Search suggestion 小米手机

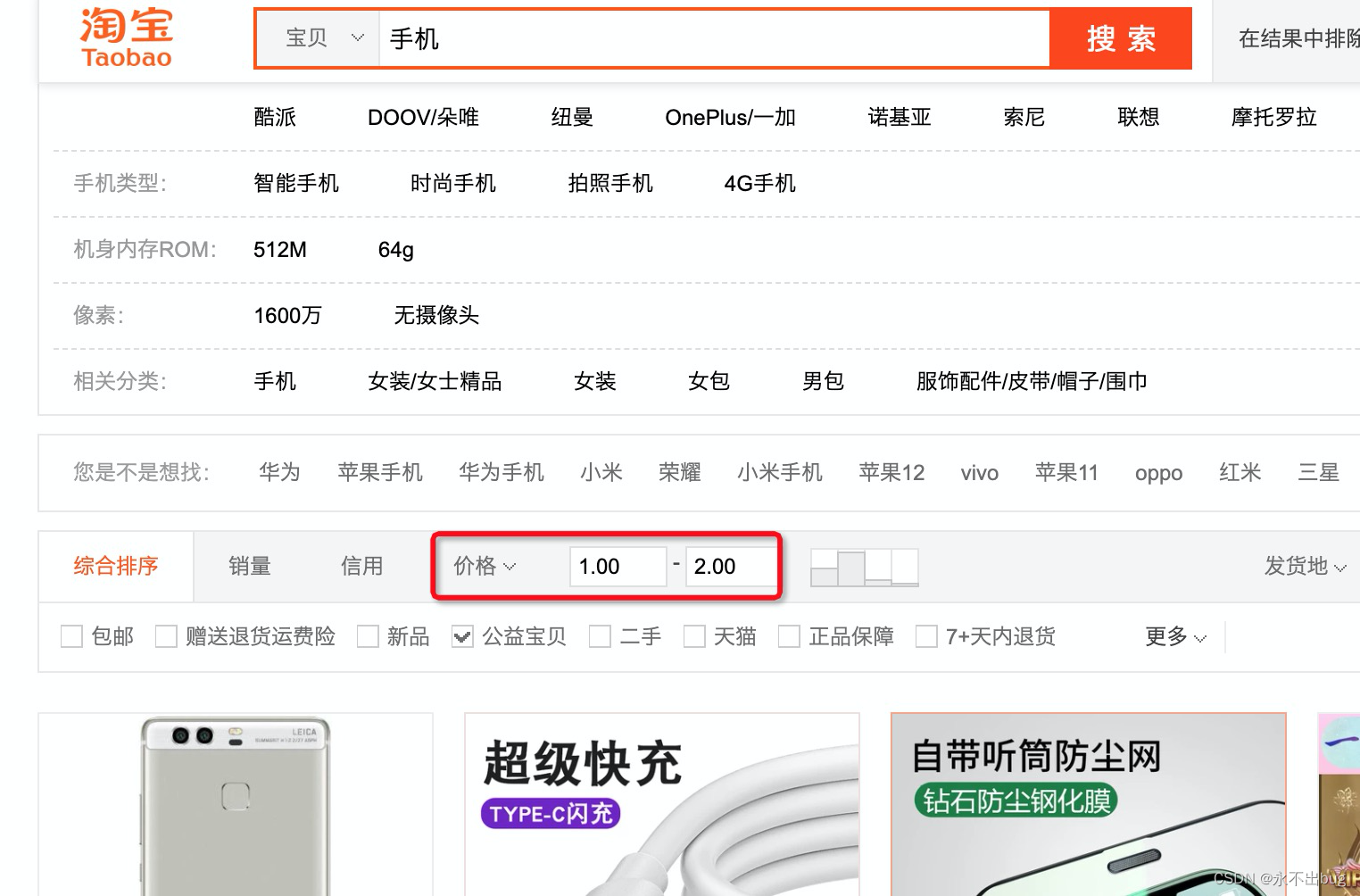pos(780,472)
